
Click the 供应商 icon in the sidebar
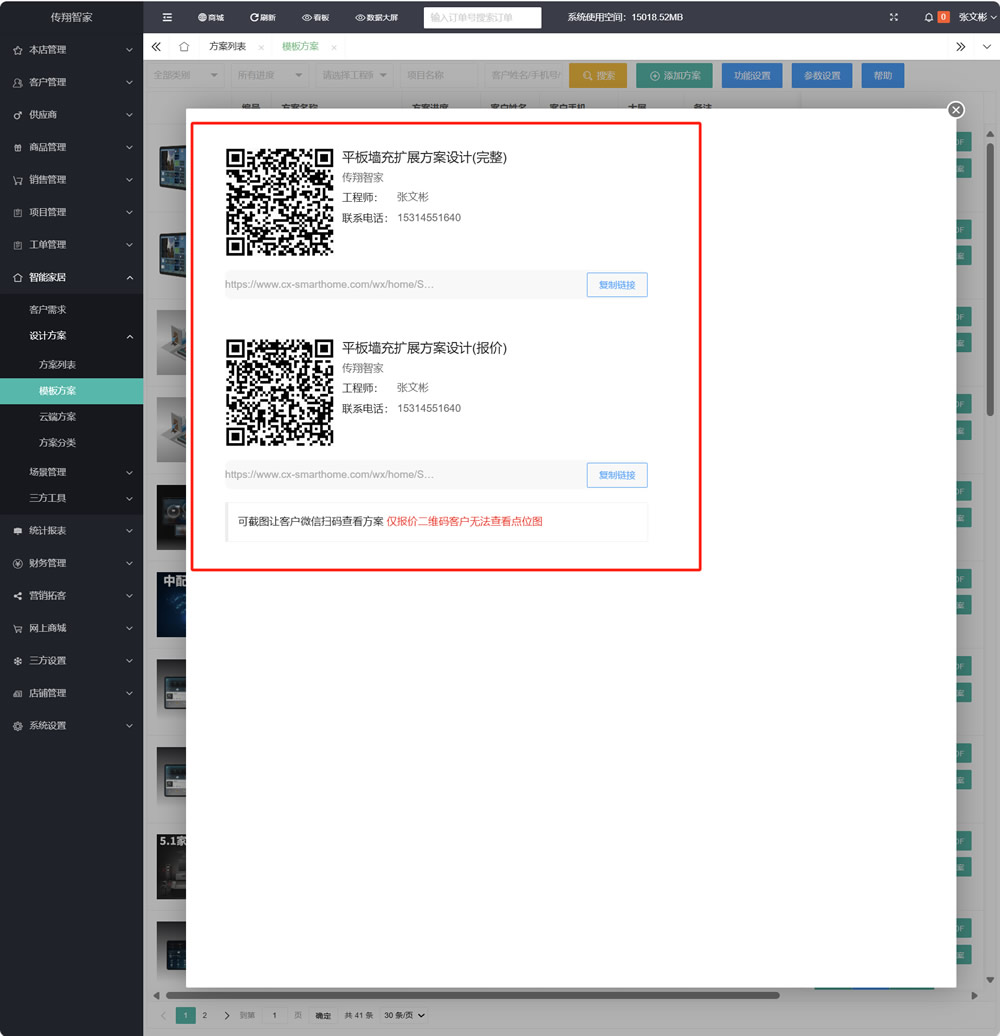point(18,115)
